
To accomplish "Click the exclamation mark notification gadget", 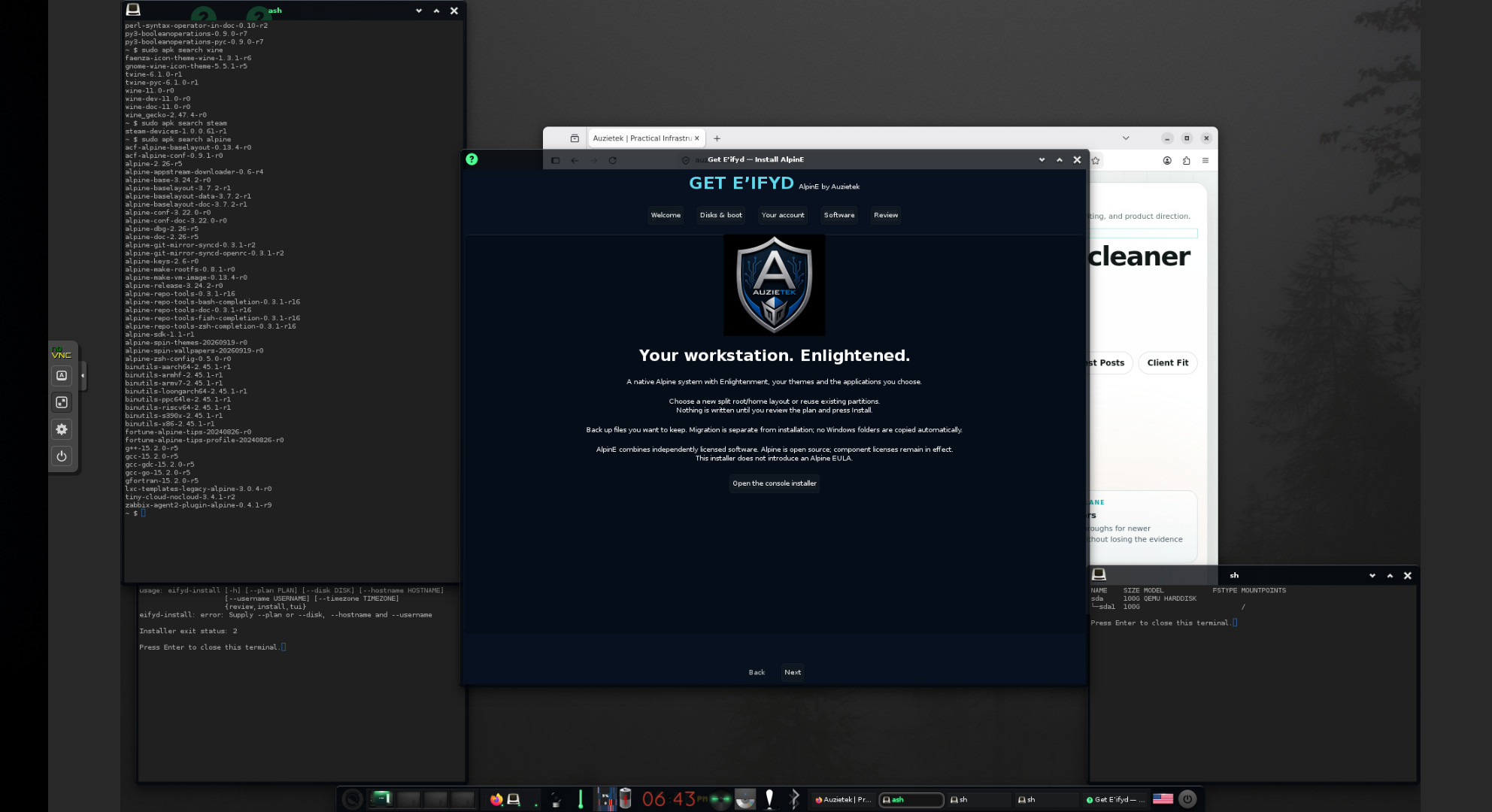I will pyautogui.click(x=769, y=799).
